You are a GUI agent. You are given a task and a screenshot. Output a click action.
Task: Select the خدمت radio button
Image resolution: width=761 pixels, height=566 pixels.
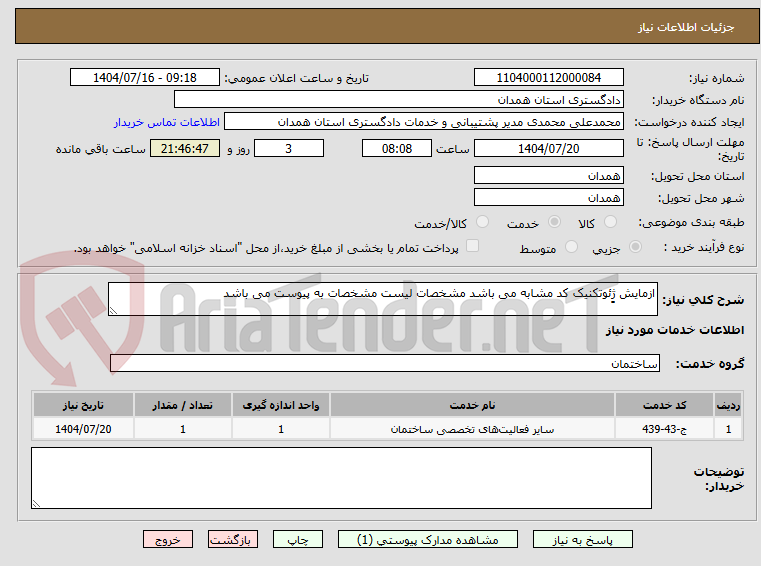pos(554,222)
